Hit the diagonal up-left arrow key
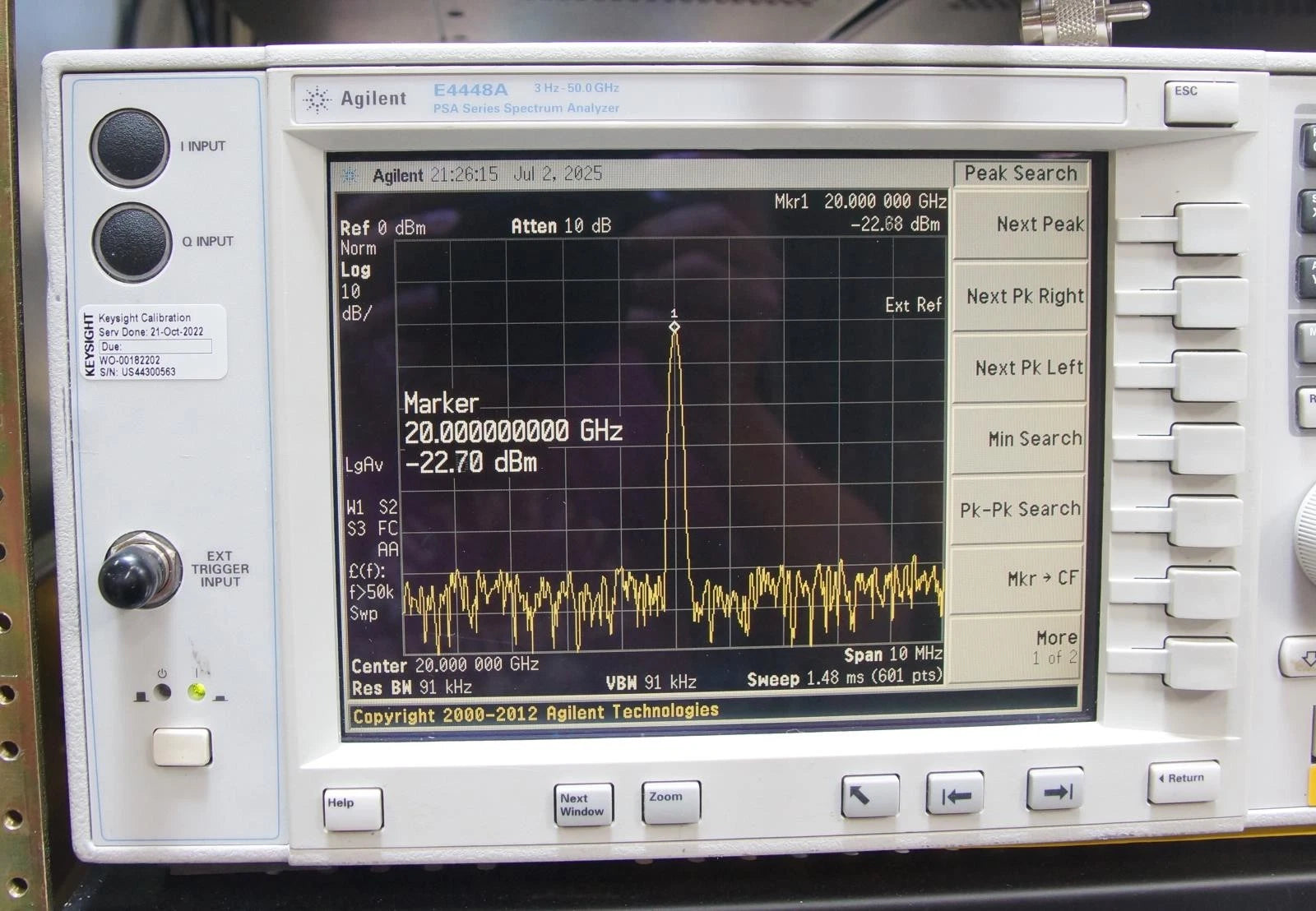Viewport: 1316px width, 911px height. pos(869,795)
